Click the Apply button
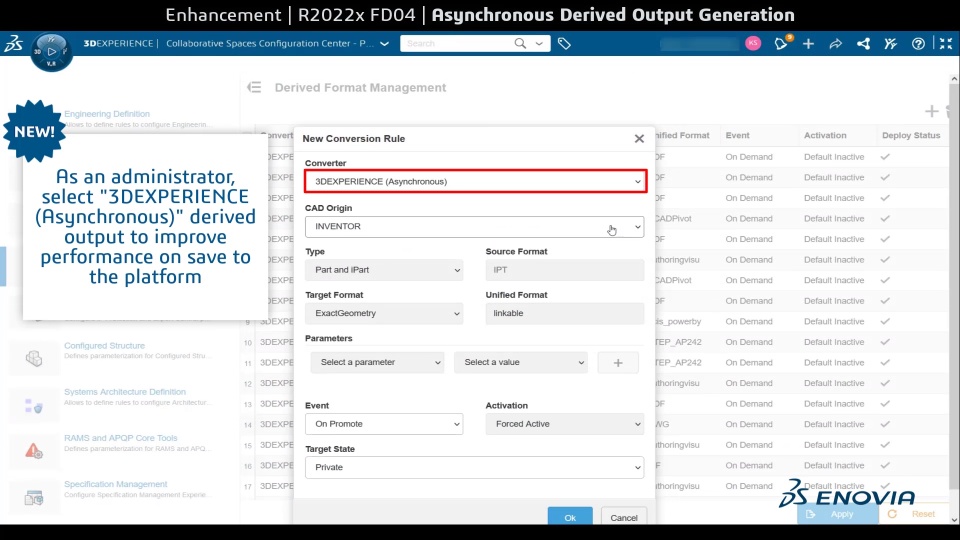Screen dimensions: 960x540 (x=838, y=514)
